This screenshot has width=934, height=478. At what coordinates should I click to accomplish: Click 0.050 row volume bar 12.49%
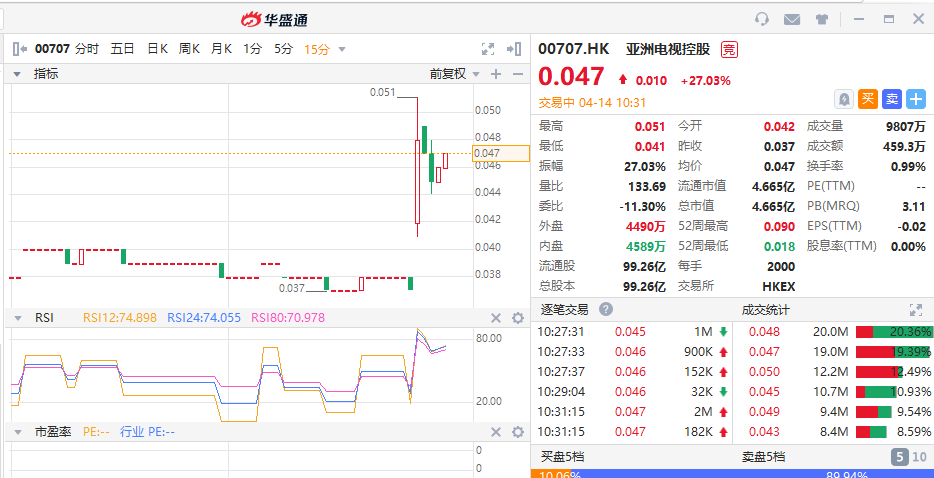[x=879, y=372]
